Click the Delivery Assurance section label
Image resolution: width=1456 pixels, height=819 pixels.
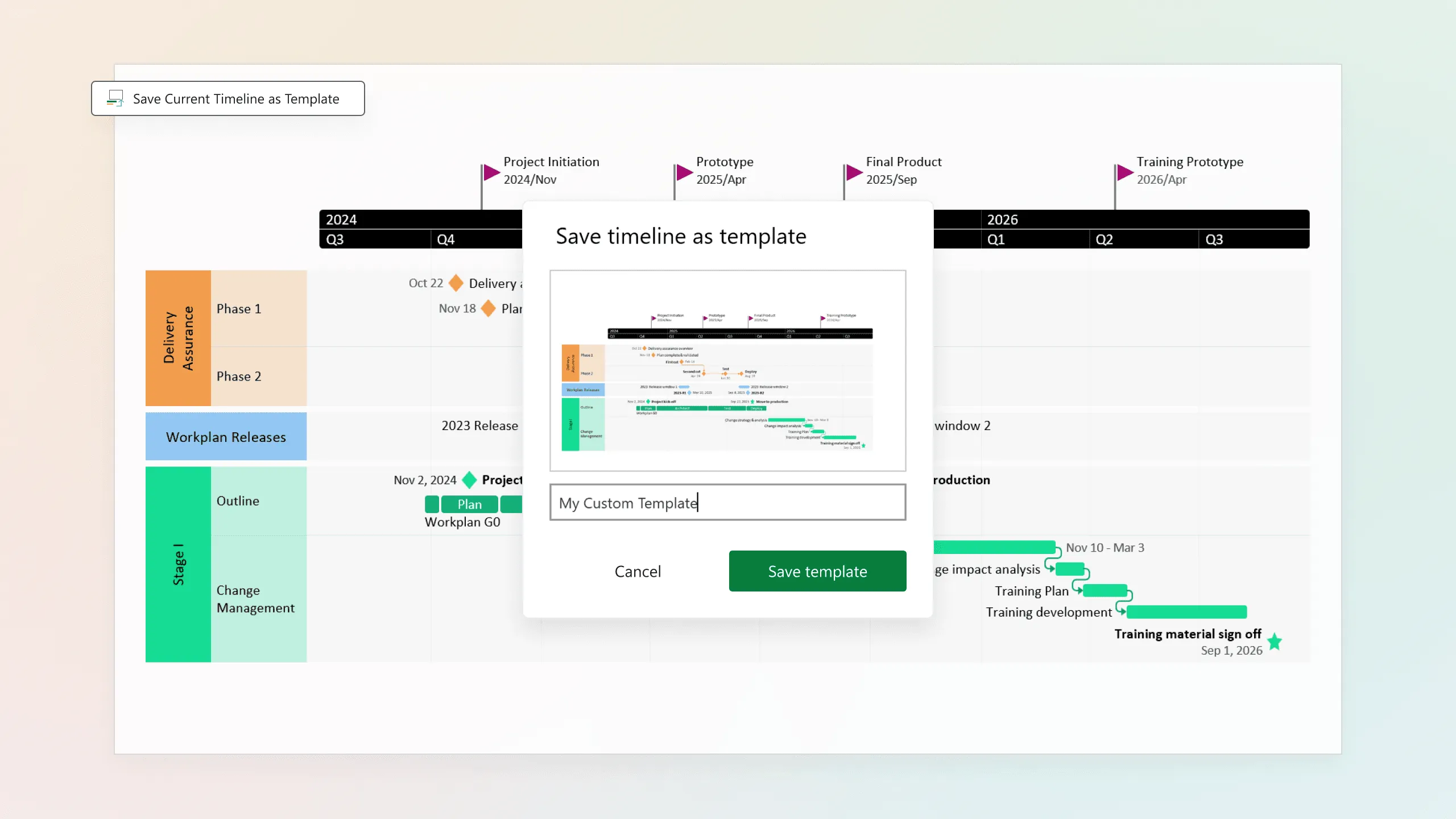point(177,338)
